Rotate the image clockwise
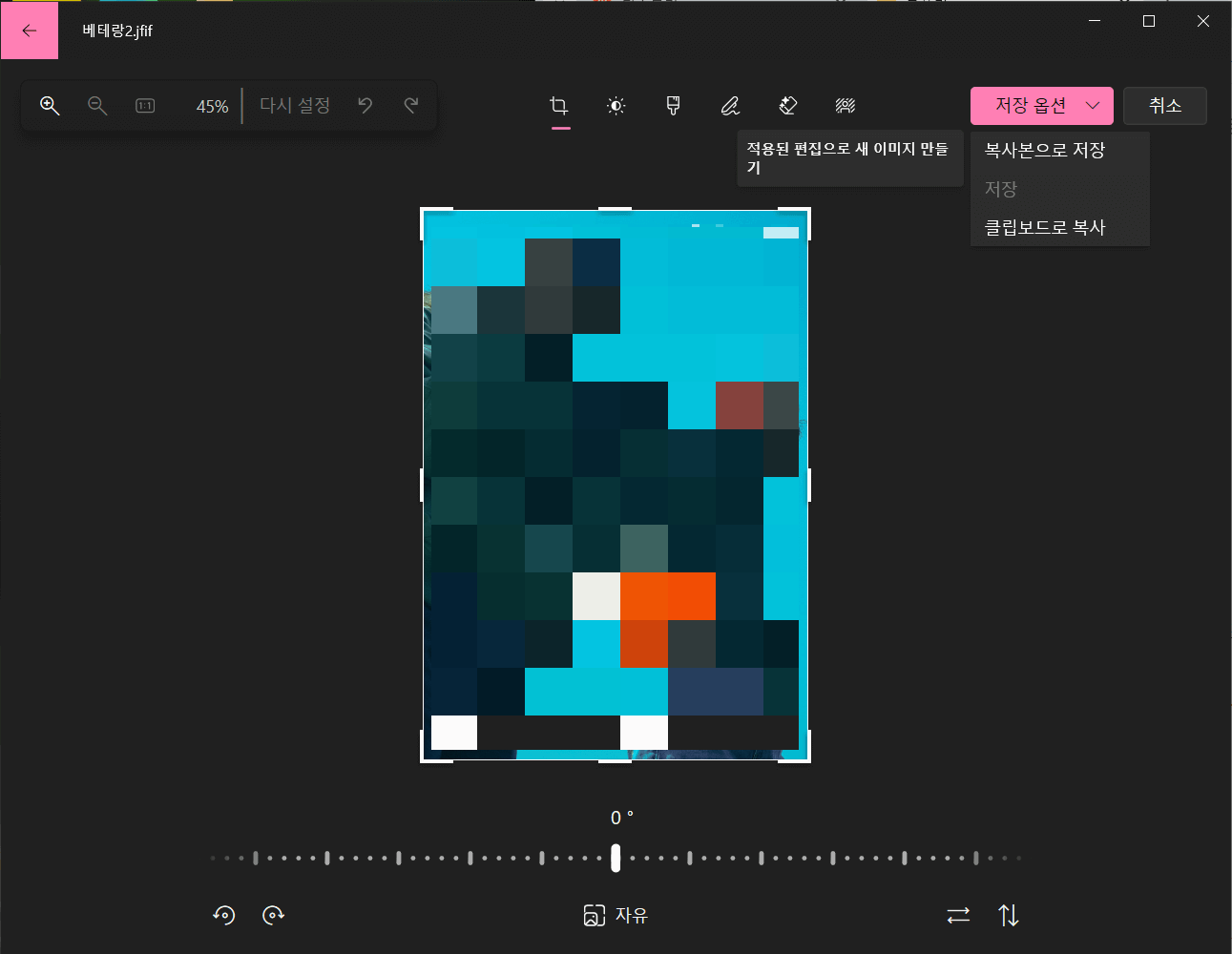The image size is (1232, 954). point(274,915)
